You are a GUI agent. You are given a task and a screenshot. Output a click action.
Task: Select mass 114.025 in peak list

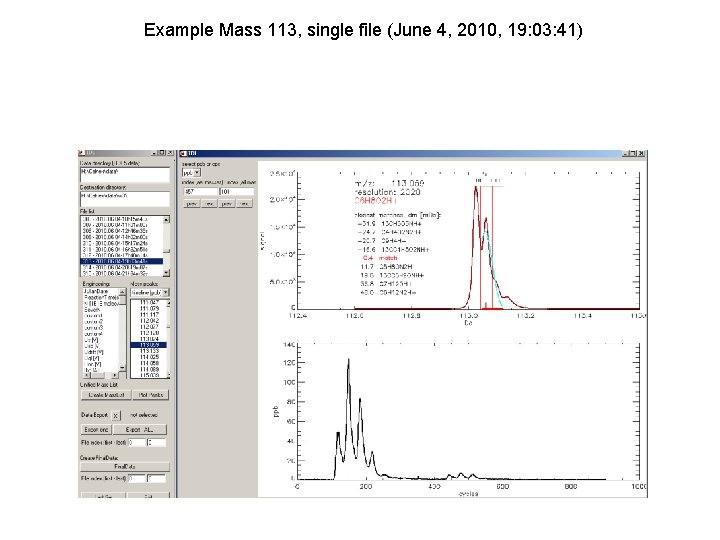(x=149, y=357)
